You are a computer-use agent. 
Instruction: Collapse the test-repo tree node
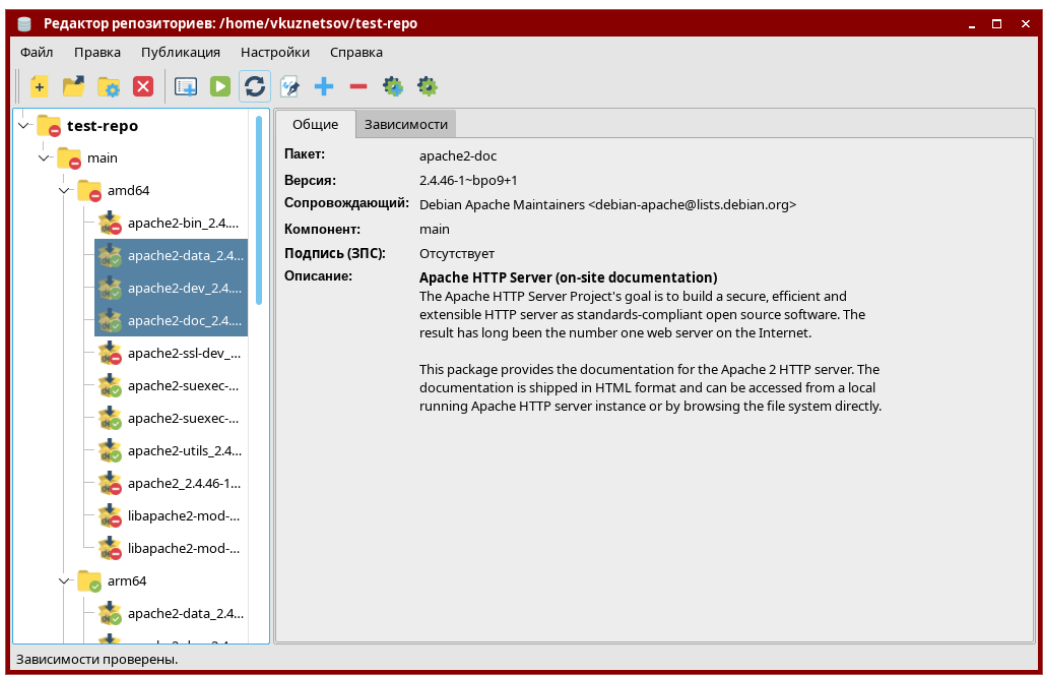pyautogui.click(x=24, y=126)
